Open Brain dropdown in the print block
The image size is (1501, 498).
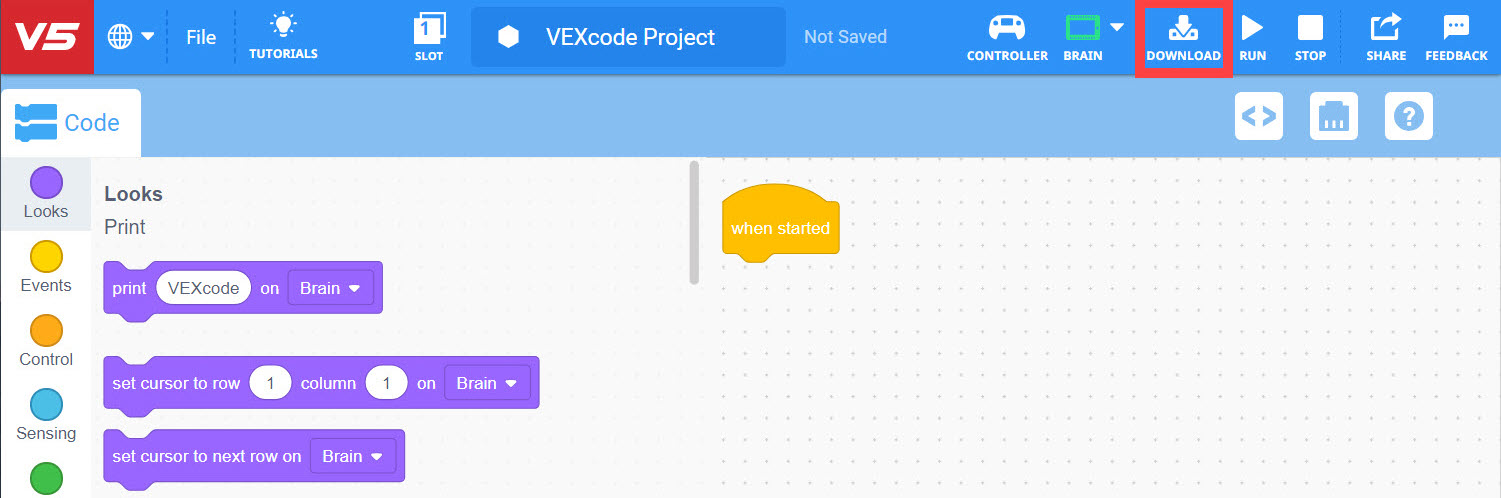click(330, 288)
